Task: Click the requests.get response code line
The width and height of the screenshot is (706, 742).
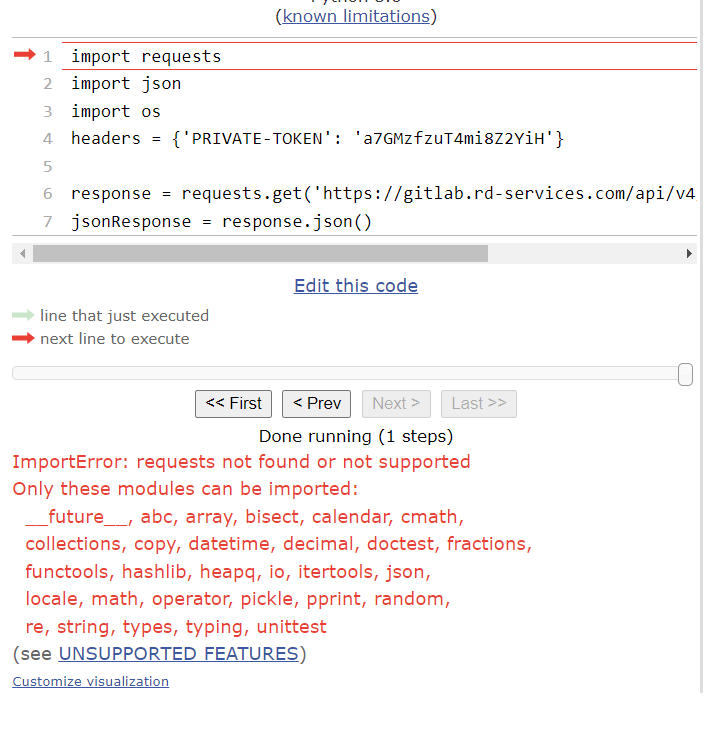Action: 382,194
